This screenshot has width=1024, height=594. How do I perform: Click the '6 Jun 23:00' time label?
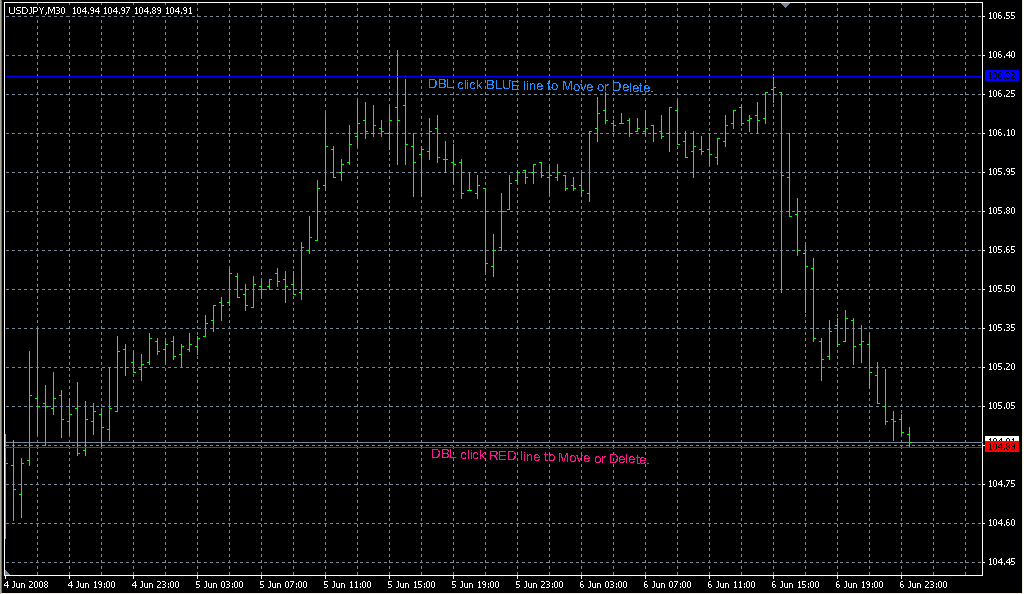(x=923, y=584)
